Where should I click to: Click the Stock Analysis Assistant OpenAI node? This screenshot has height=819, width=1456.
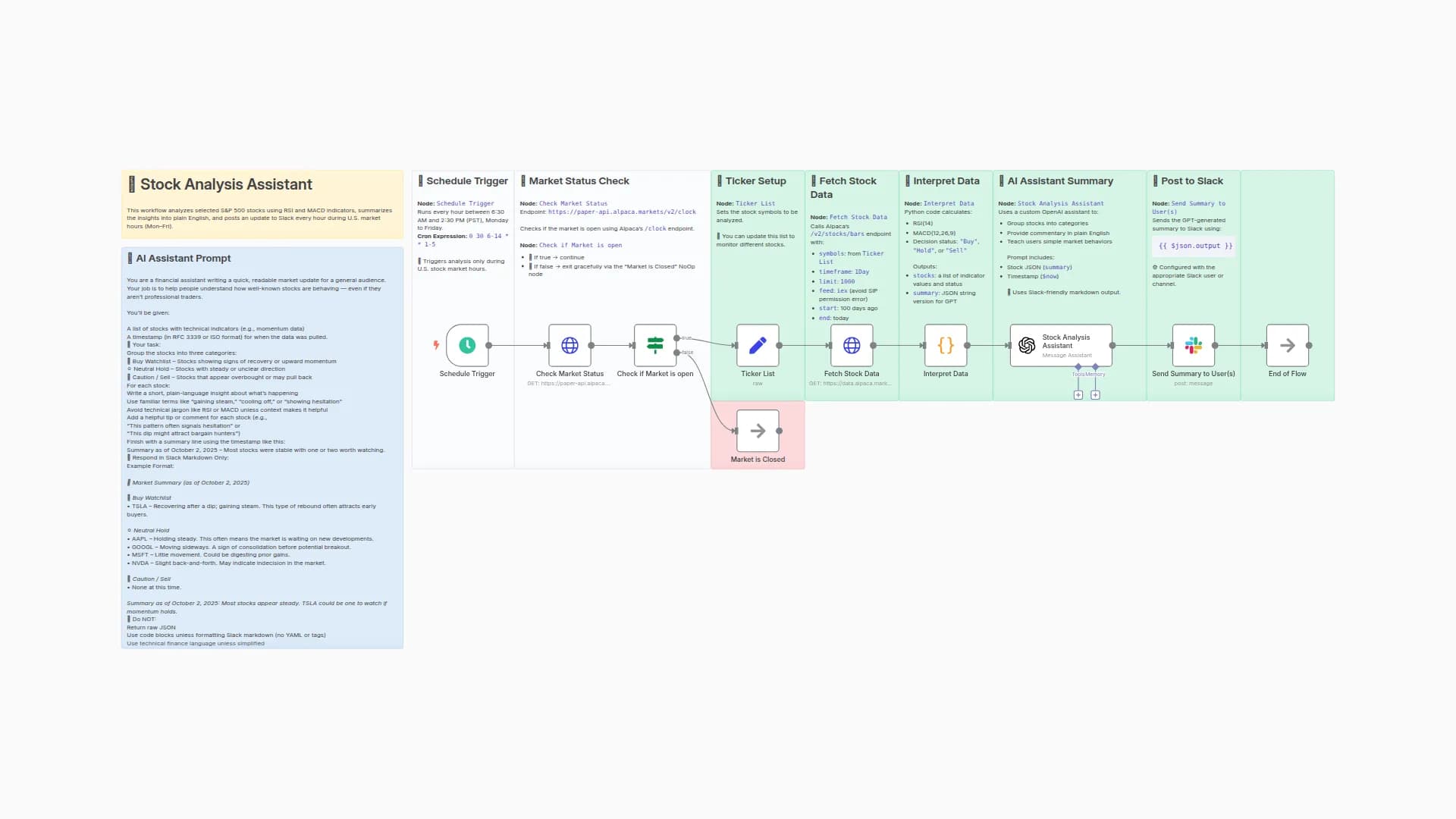tap(1060, 345)
